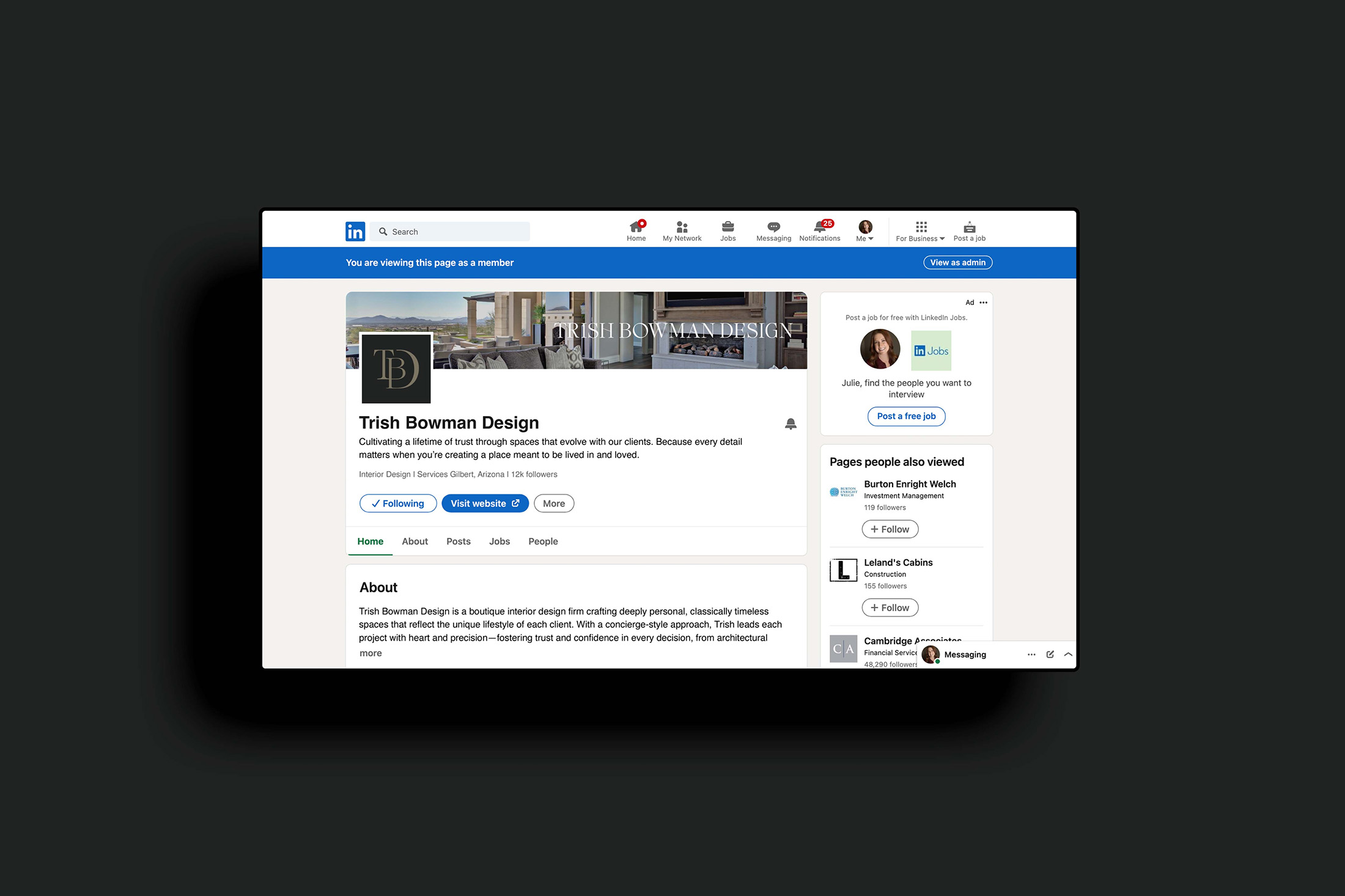This screenshot has width=1345, height=896.
Task: Click the Search input field
Action: click(450, 232)
